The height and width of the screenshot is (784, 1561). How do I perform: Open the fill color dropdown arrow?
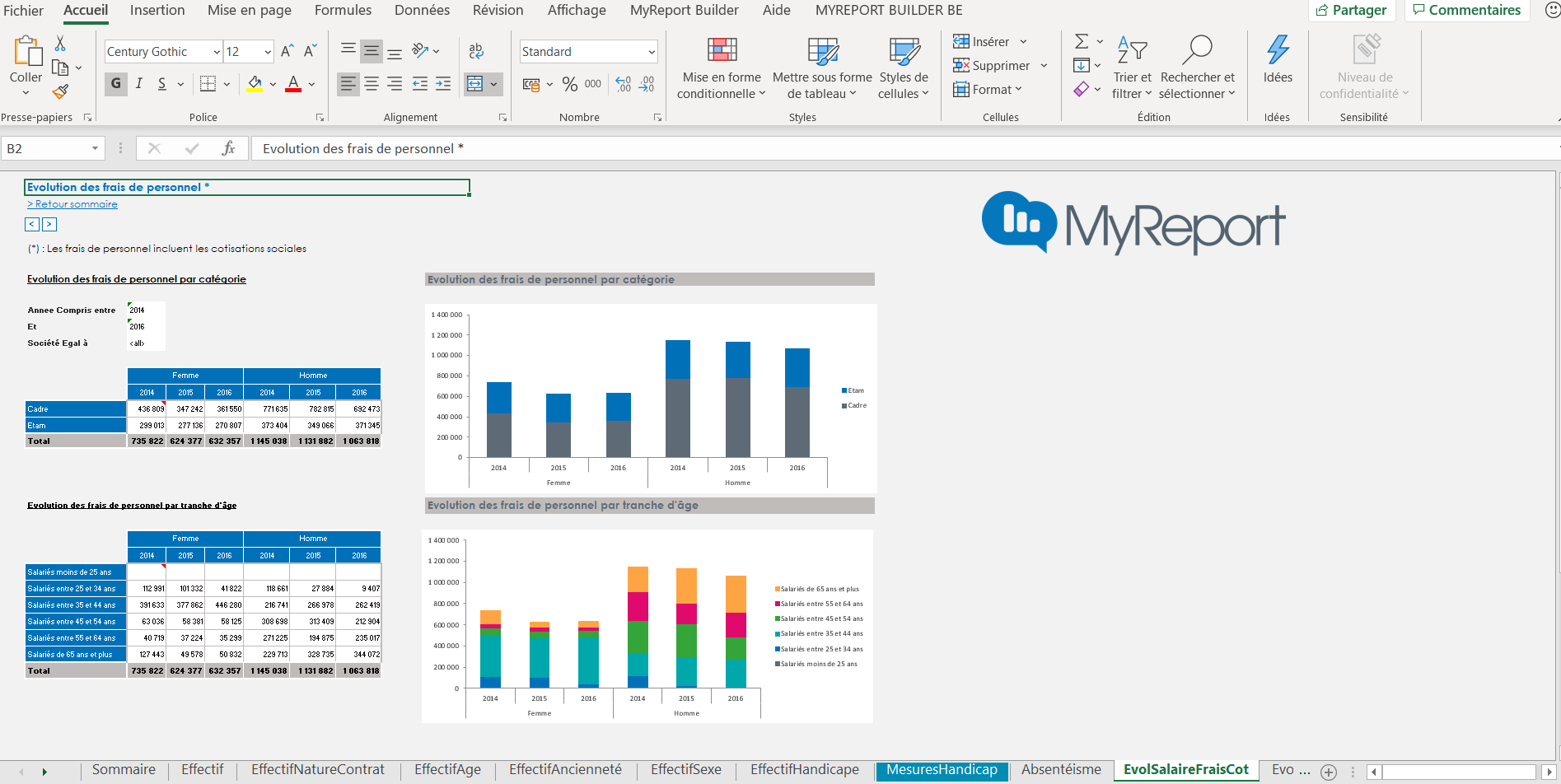tap(273, 84)
